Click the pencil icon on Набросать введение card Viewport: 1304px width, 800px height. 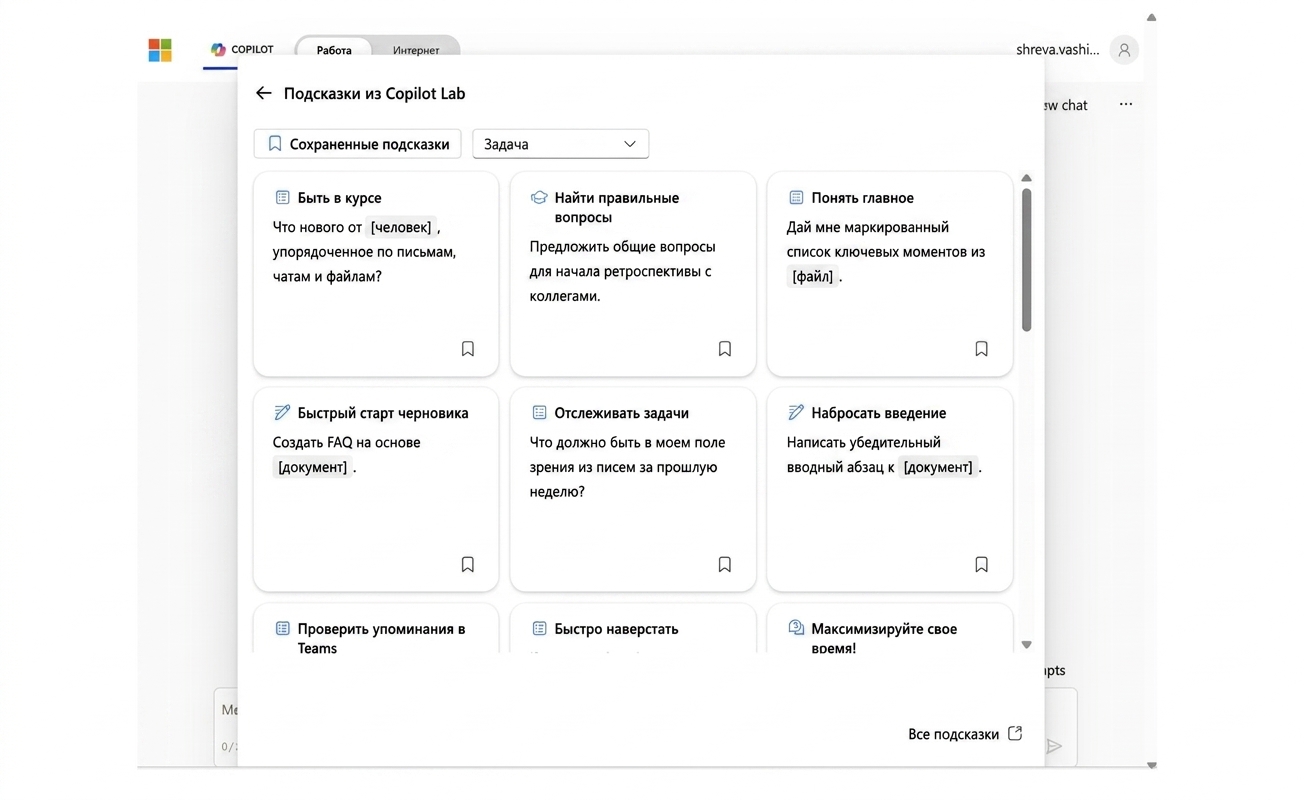click(796, 413)
